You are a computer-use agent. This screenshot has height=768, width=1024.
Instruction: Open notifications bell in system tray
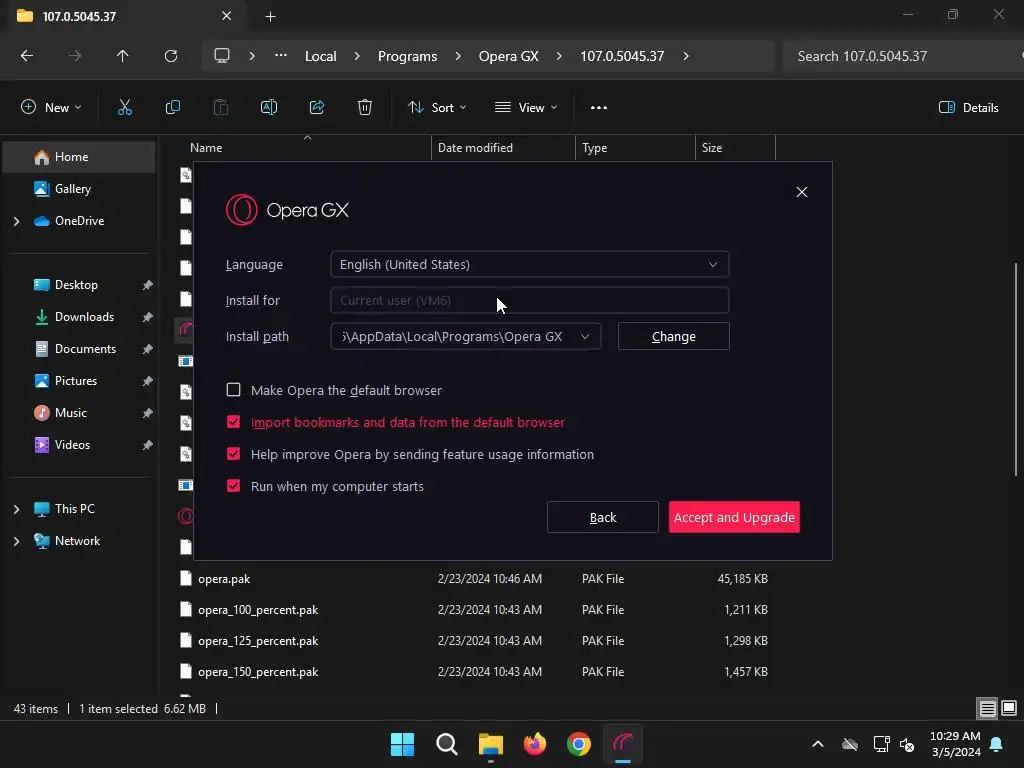pyautogui.click(x=997, y=744)
